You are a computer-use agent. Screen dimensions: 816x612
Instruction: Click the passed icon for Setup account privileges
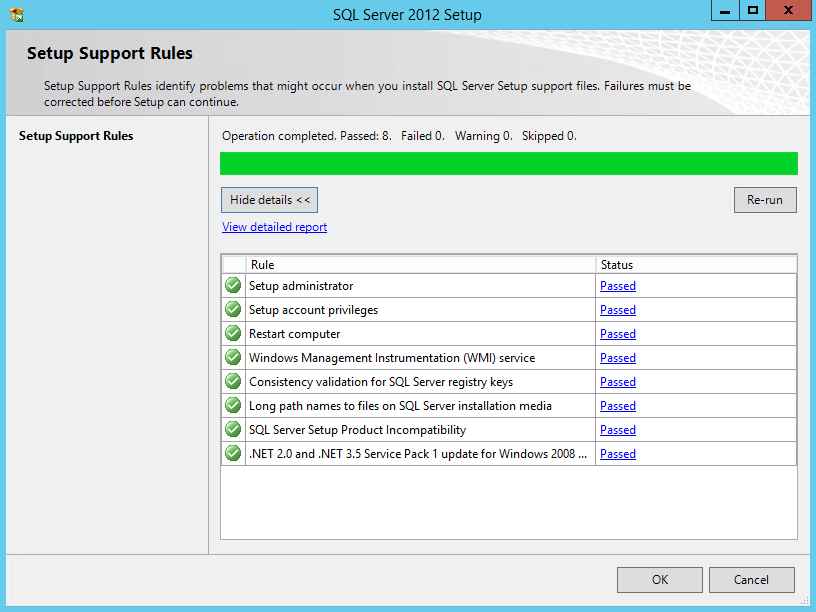coord(232,309)
